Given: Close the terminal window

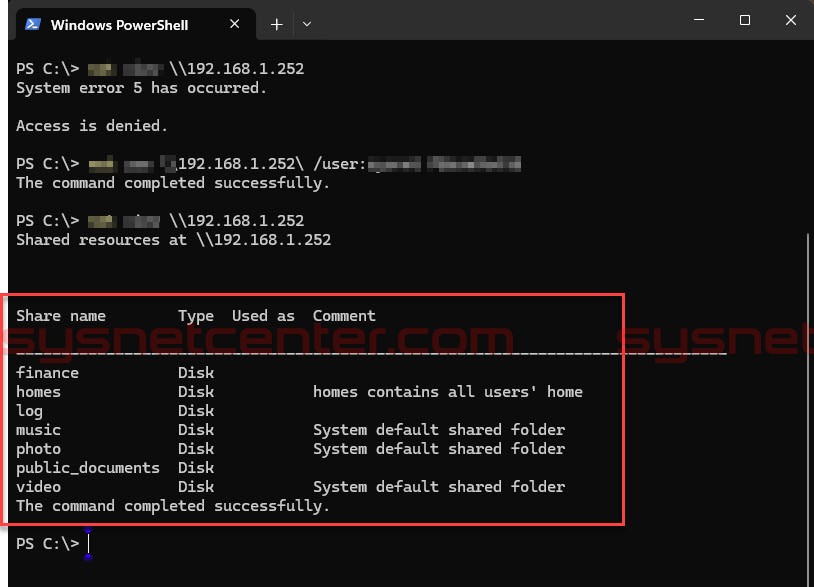Looking at the screenshot, I should coord(790,20).
